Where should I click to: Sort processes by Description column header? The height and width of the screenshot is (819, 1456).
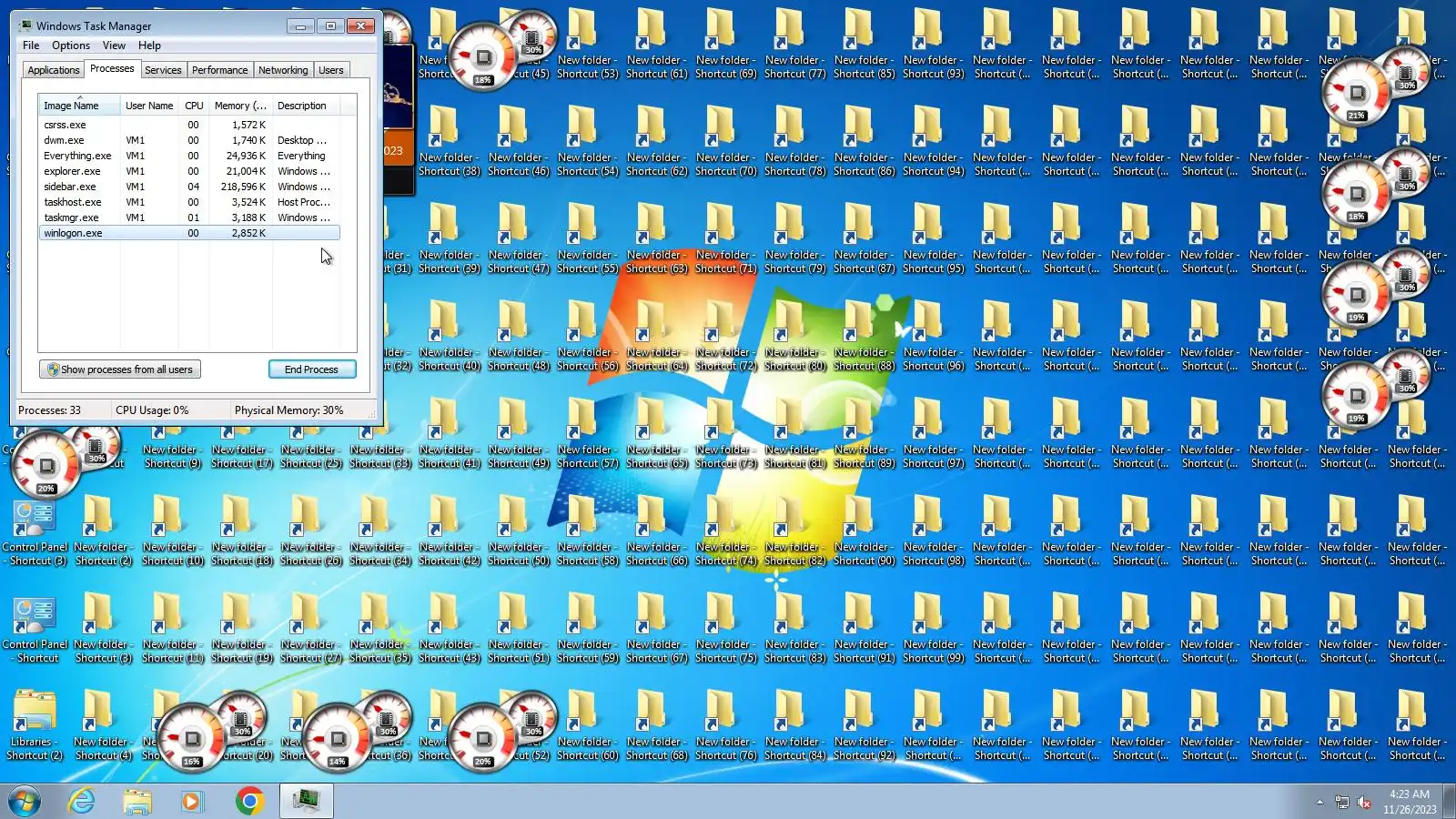(x=306, y=106)
